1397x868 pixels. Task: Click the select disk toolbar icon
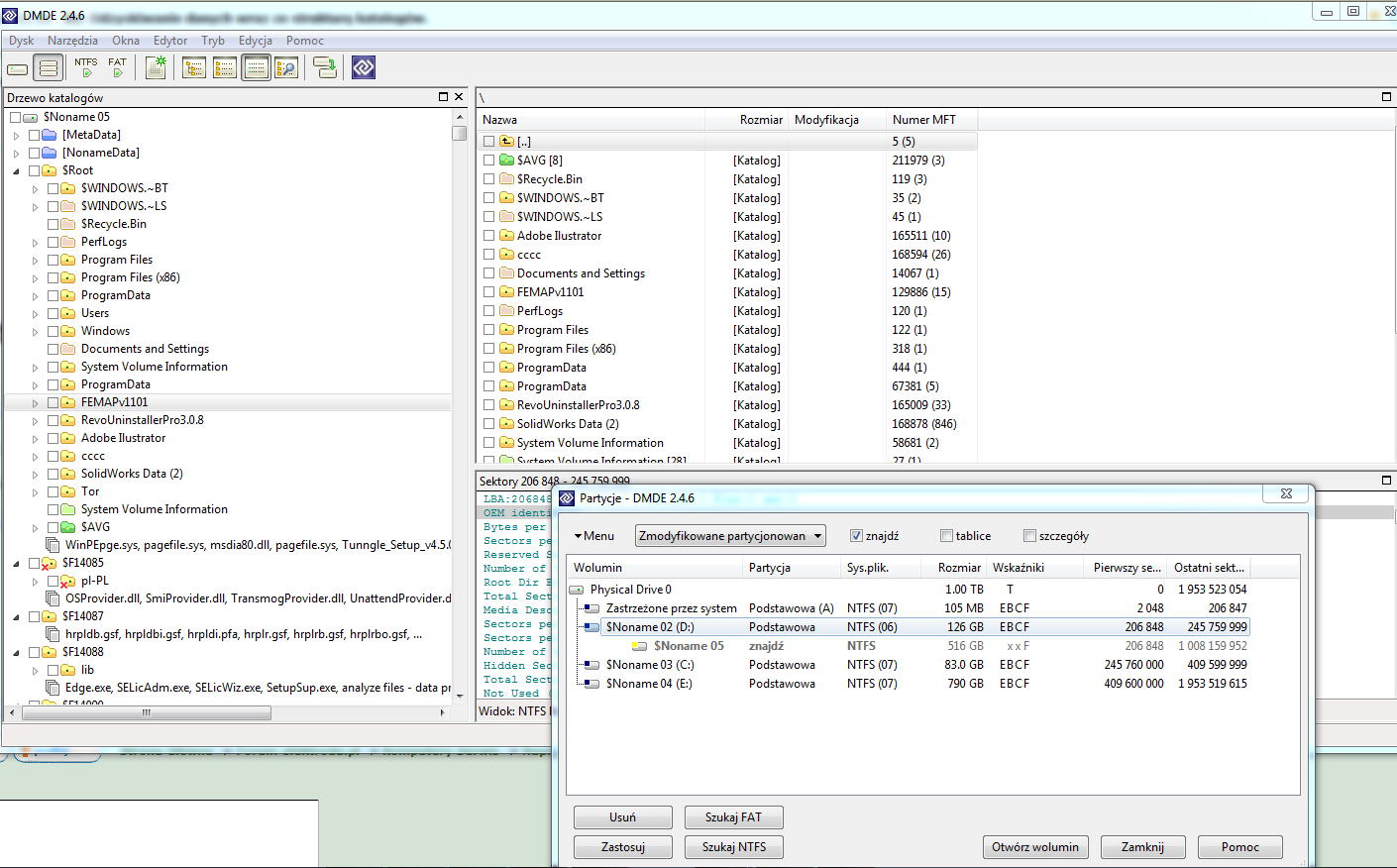pyautogui.click(x=18, y=68)
